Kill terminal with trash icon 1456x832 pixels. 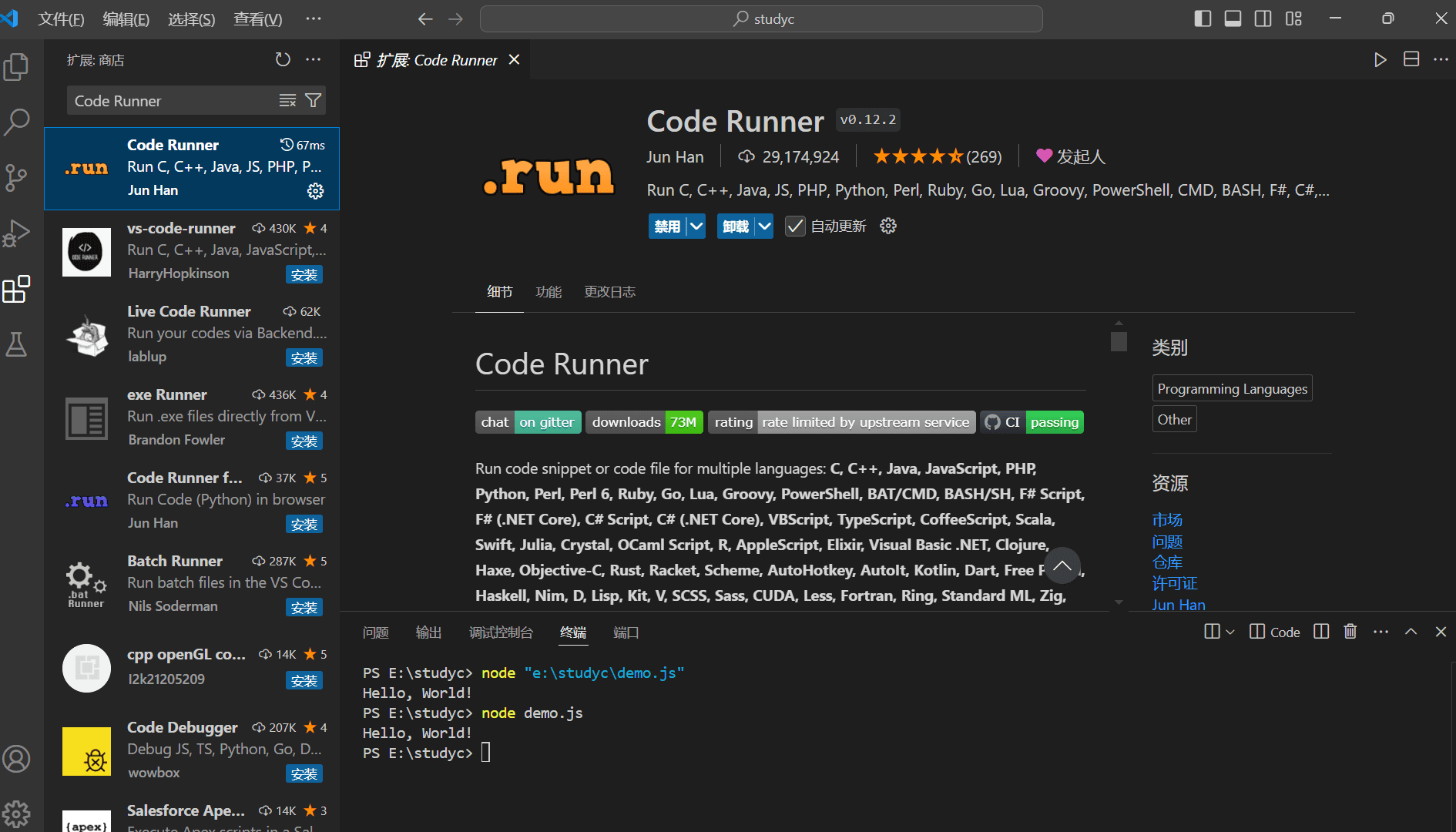click(1350, 632)
